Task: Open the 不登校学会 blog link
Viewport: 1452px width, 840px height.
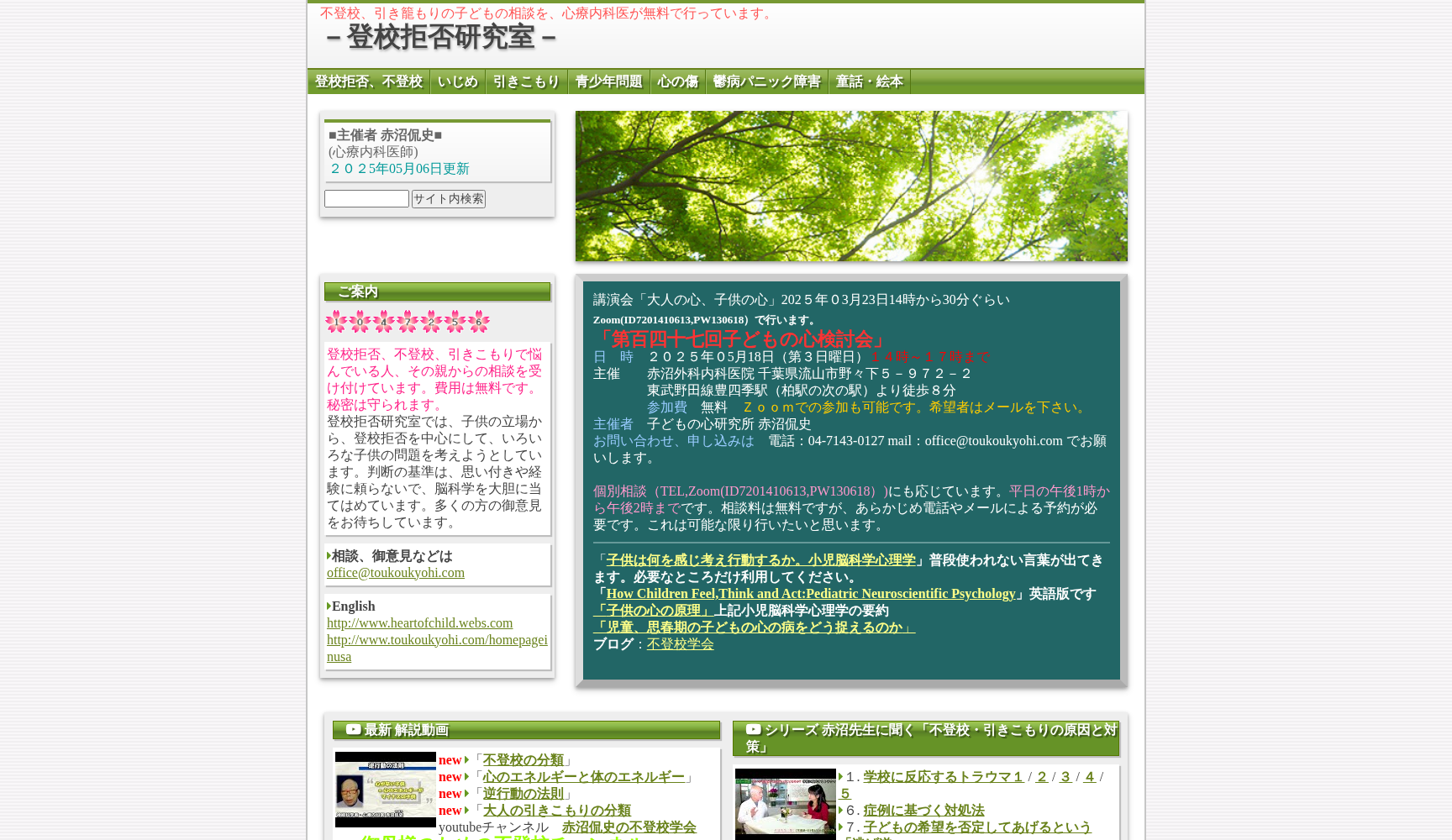Action: 680,644
